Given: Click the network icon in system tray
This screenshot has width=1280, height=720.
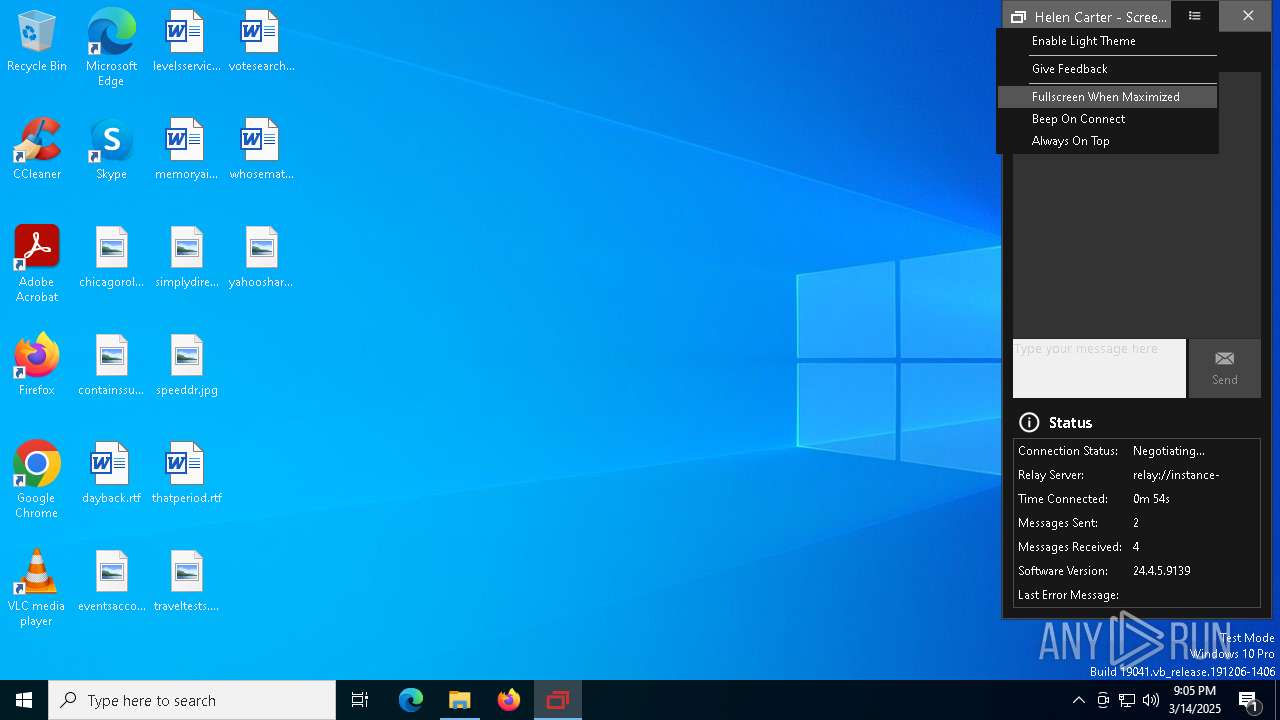Looking at the screenshot, I should pyautogui.click(x=1127, y=700).
